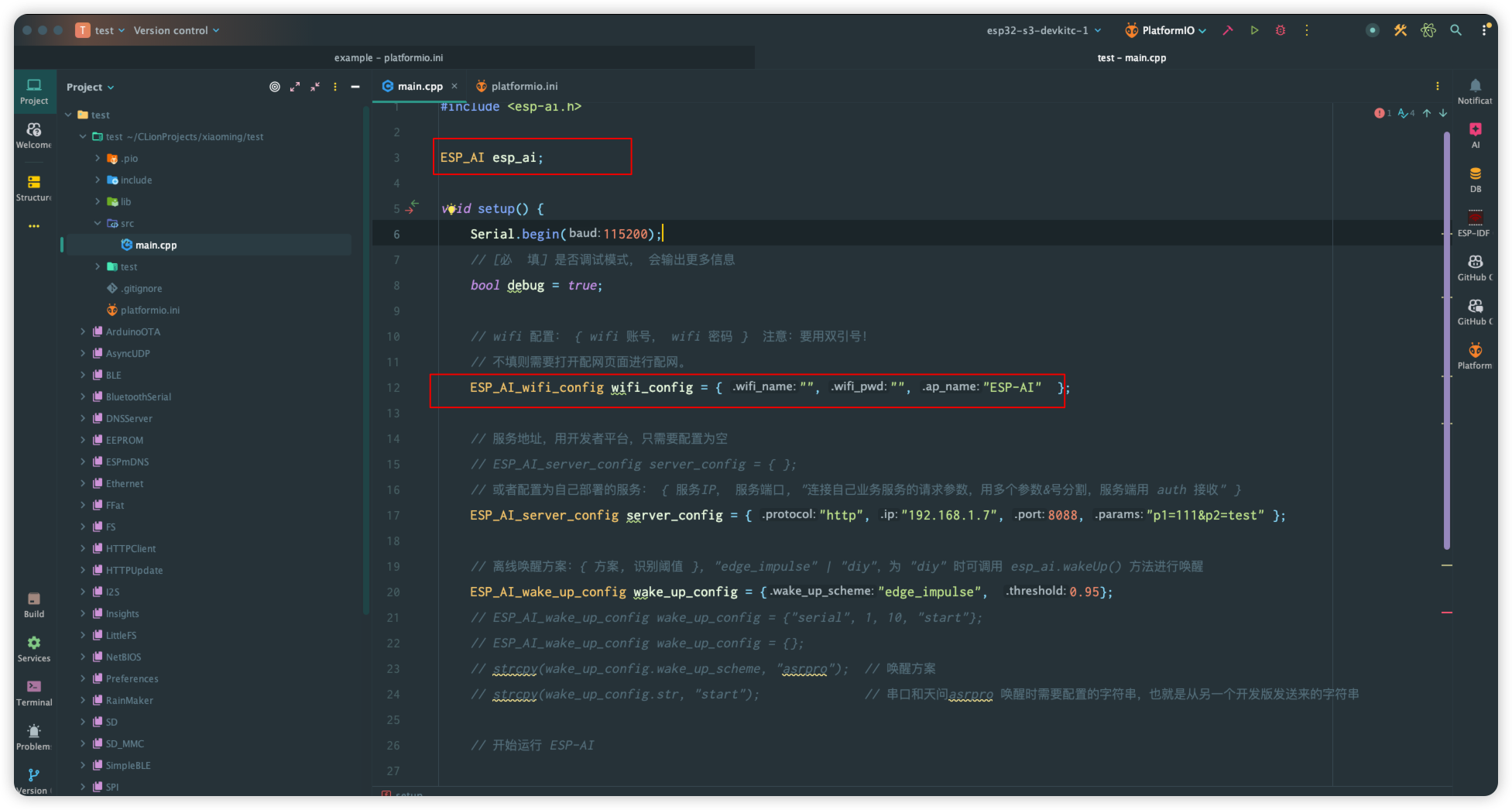Toggle the Structure tool window
Viewport: 1512px width, 810px height.
[x=34, y=187]
